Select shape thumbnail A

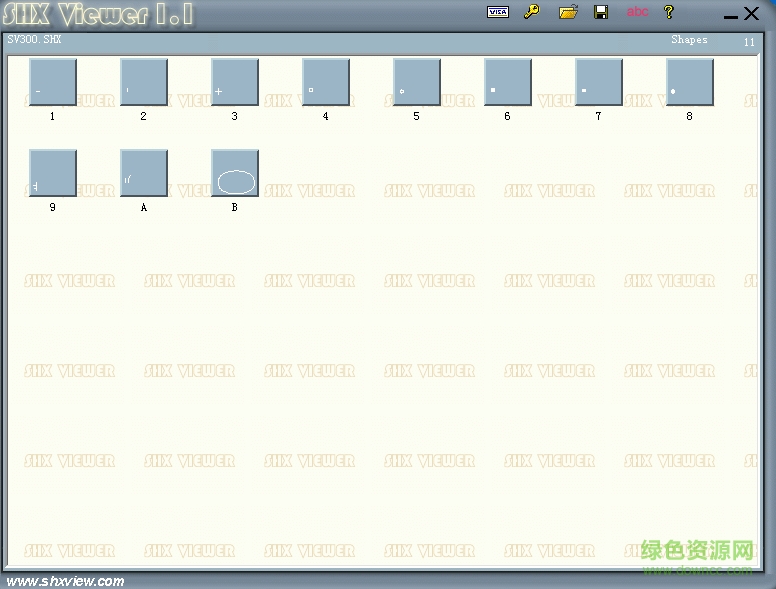point(144,173)
